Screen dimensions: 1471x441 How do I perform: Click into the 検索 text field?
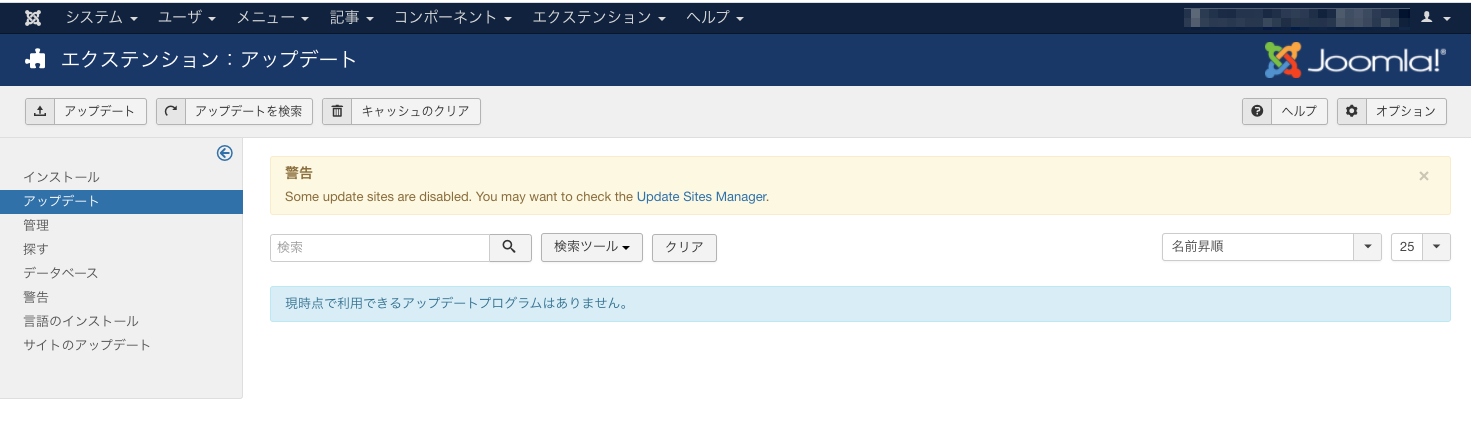coord(379,247)
